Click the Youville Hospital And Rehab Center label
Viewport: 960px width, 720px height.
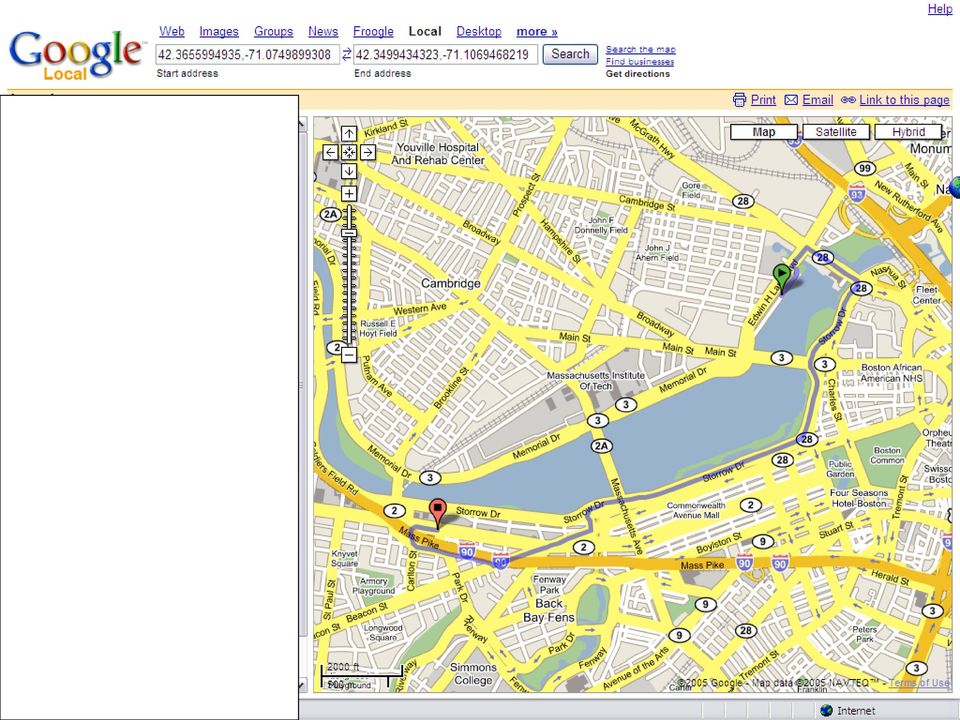[438, 154]
